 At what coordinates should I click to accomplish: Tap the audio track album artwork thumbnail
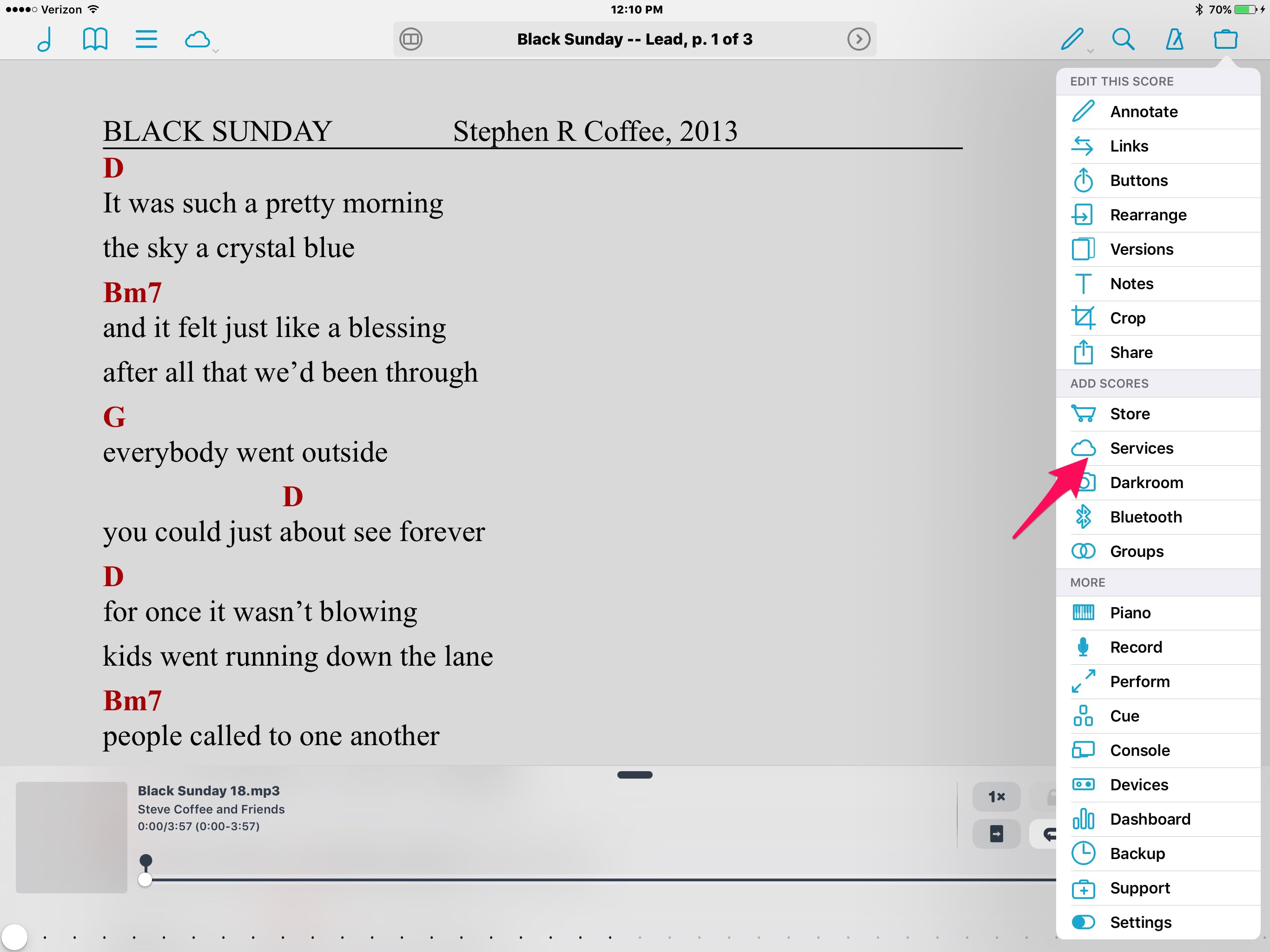click(x=71, y=837)
